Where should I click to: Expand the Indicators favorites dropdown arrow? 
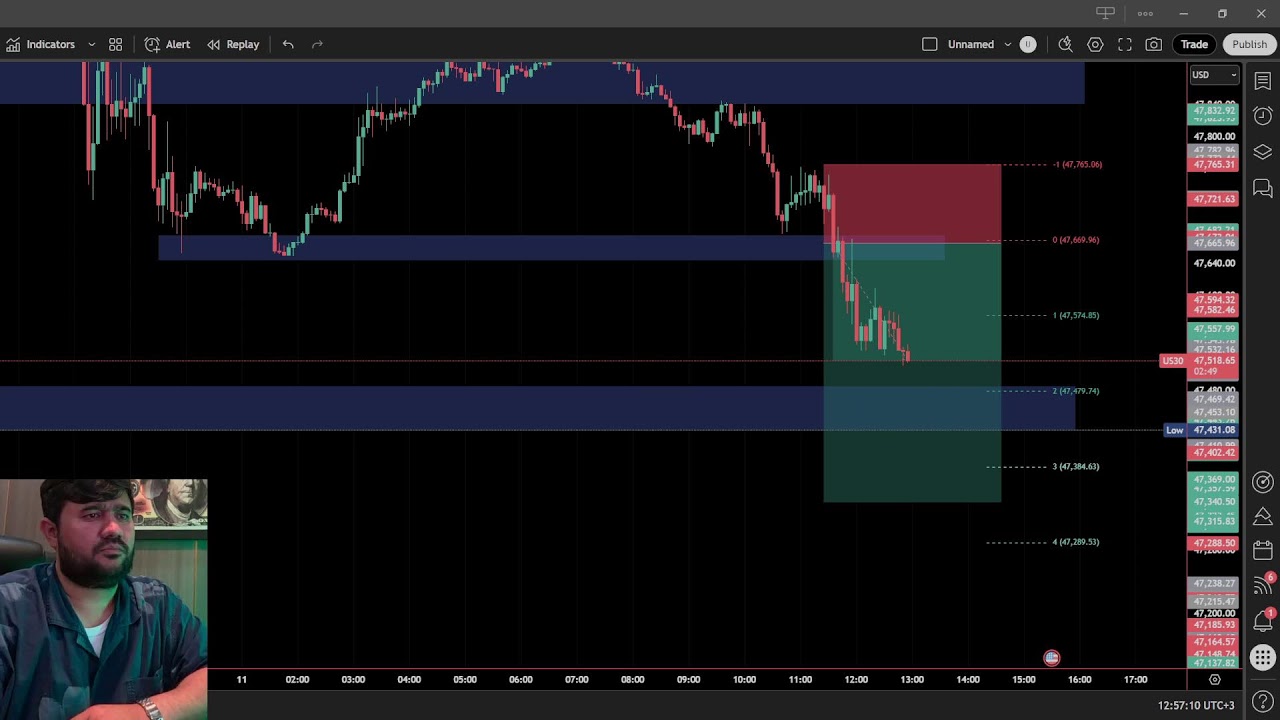tap(91, 44)
